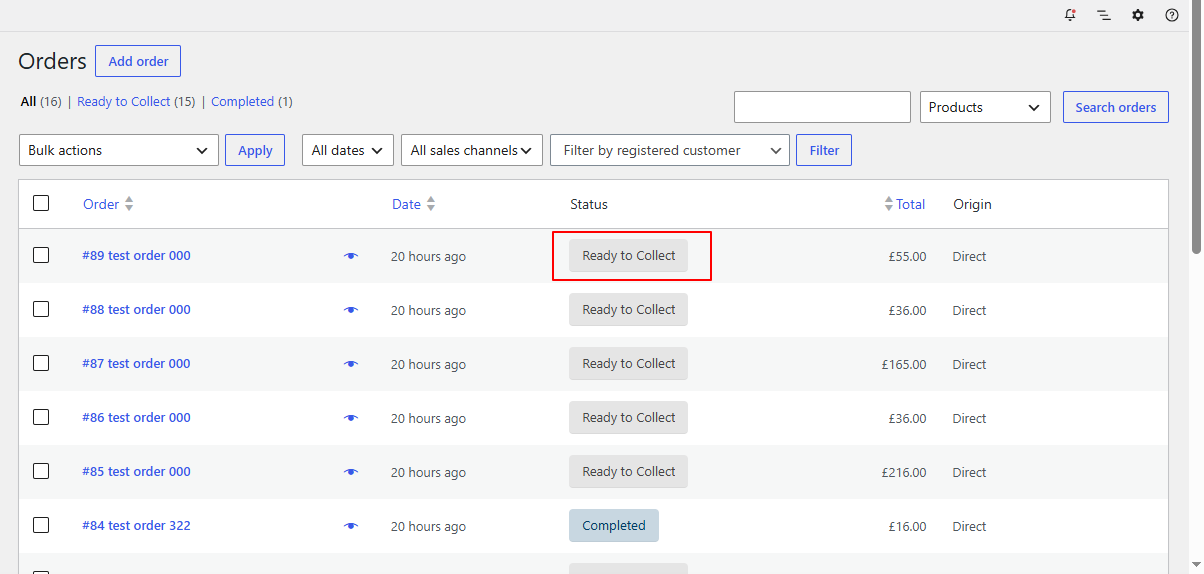The height and width of the screenshot is (574, 1204).
Task: Open order #88 test order 000
Action: pyautogui.click(x=136, y=310)
